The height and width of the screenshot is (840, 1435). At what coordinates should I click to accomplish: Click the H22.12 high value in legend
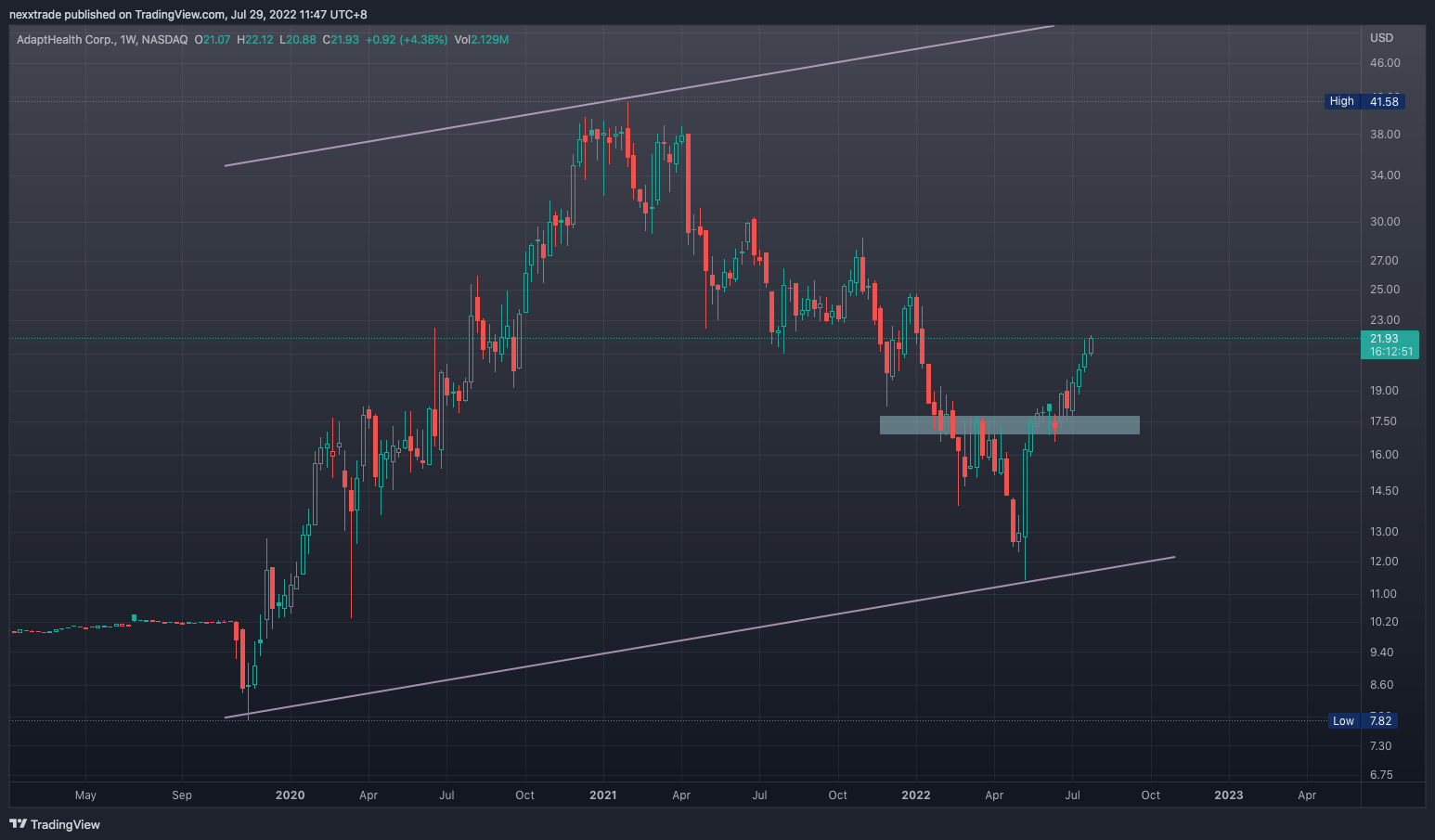coord(255,40)
